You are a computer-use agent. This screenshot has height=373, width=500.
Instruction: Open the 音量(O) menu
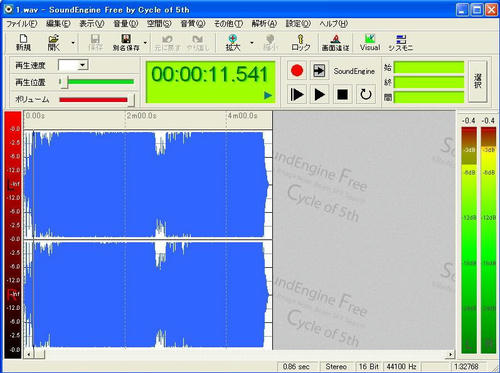click(126, 24)
